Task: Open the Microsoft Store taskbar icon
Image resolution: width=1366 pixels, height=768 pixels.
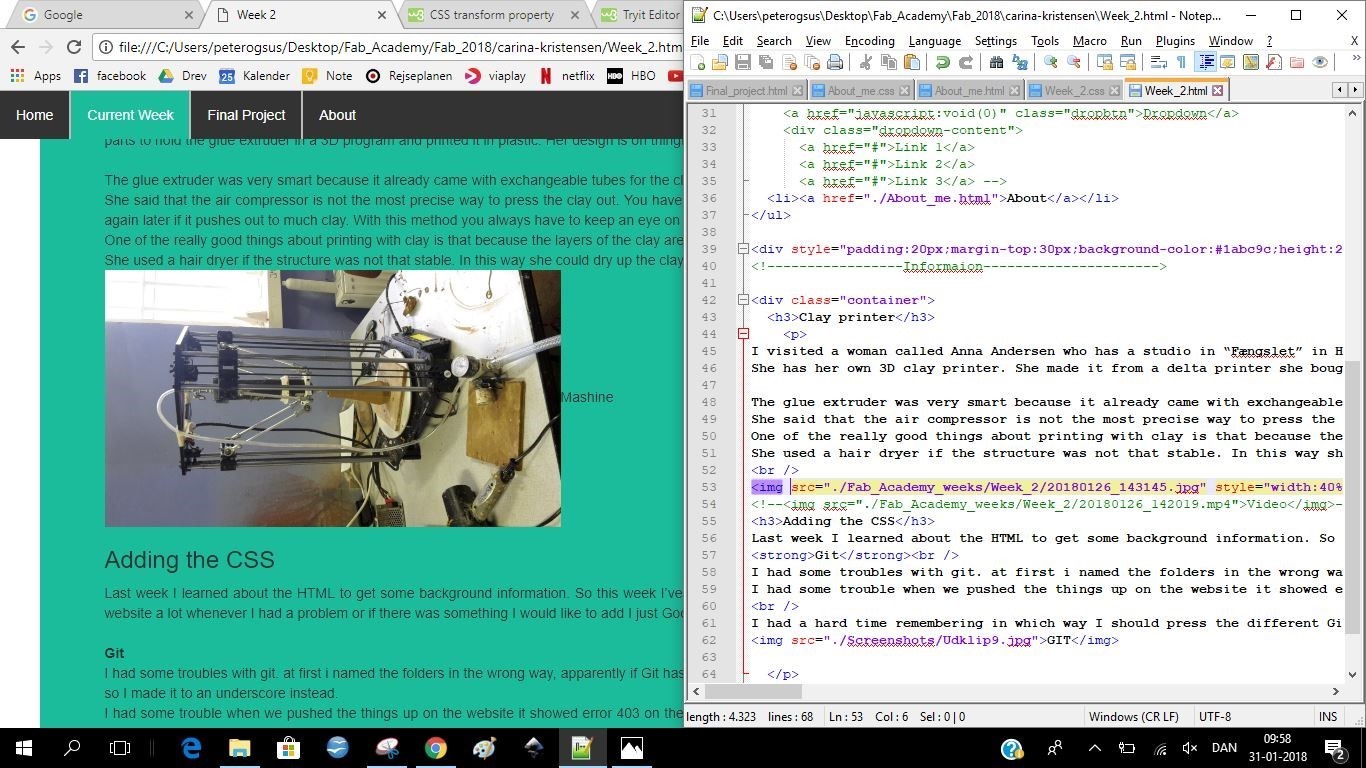Action: [x=288, y=748]
